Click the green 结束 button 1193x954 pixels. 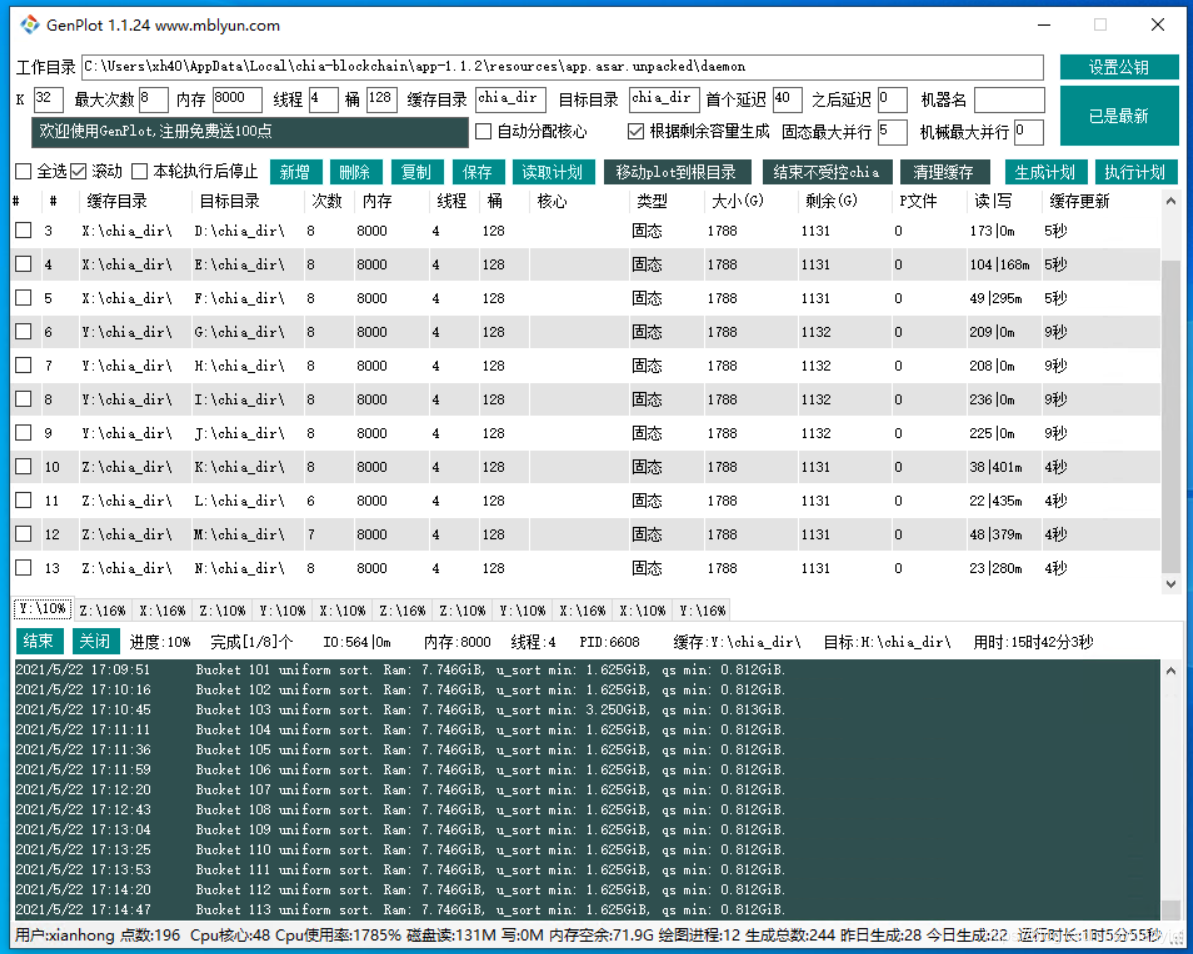[x=38, y=641]
